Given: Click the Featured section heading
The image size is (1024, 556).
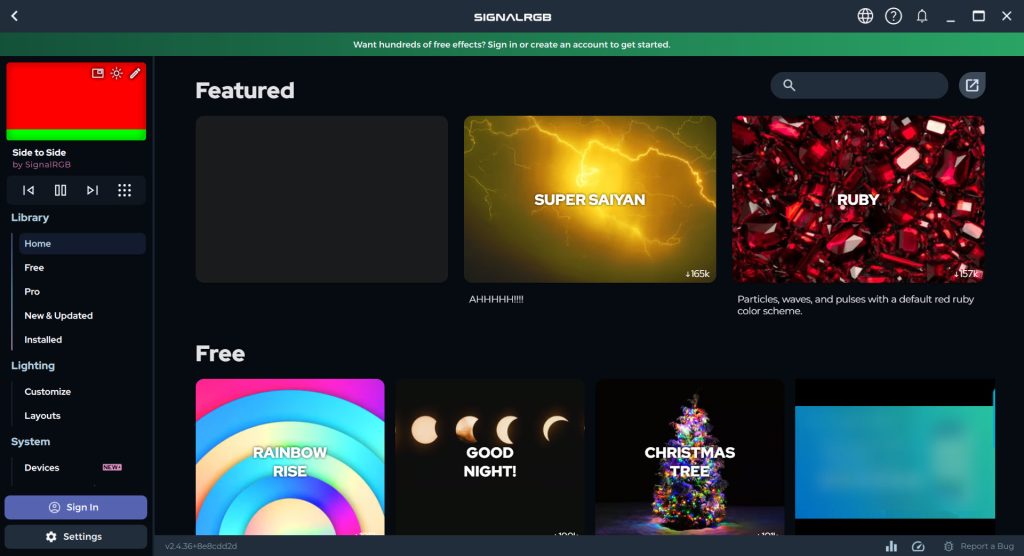Looking at the screenshot, I should click(245, 90).
